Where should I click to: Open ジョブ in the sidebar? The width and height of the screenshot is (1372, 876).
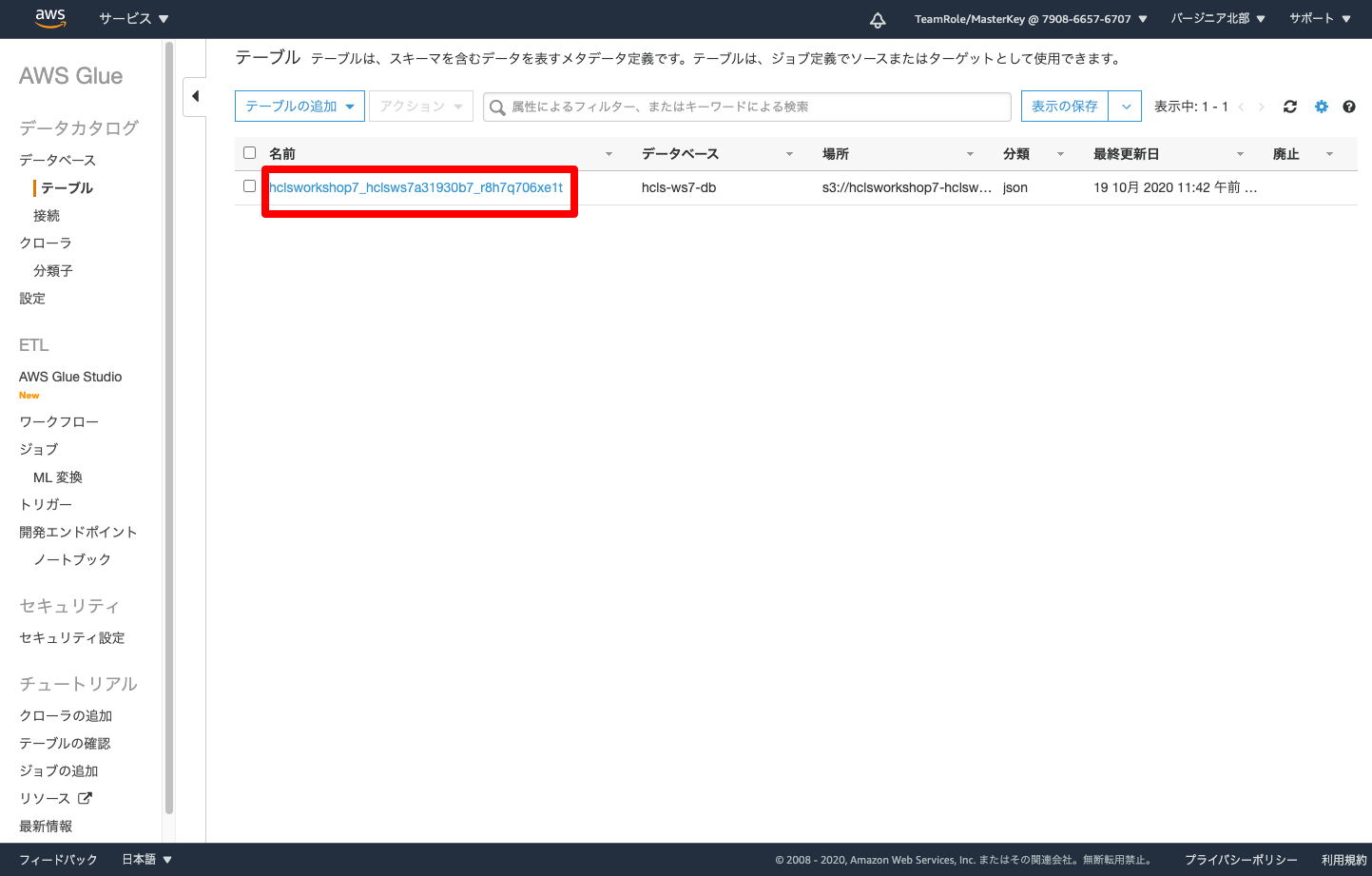point(39,449)
